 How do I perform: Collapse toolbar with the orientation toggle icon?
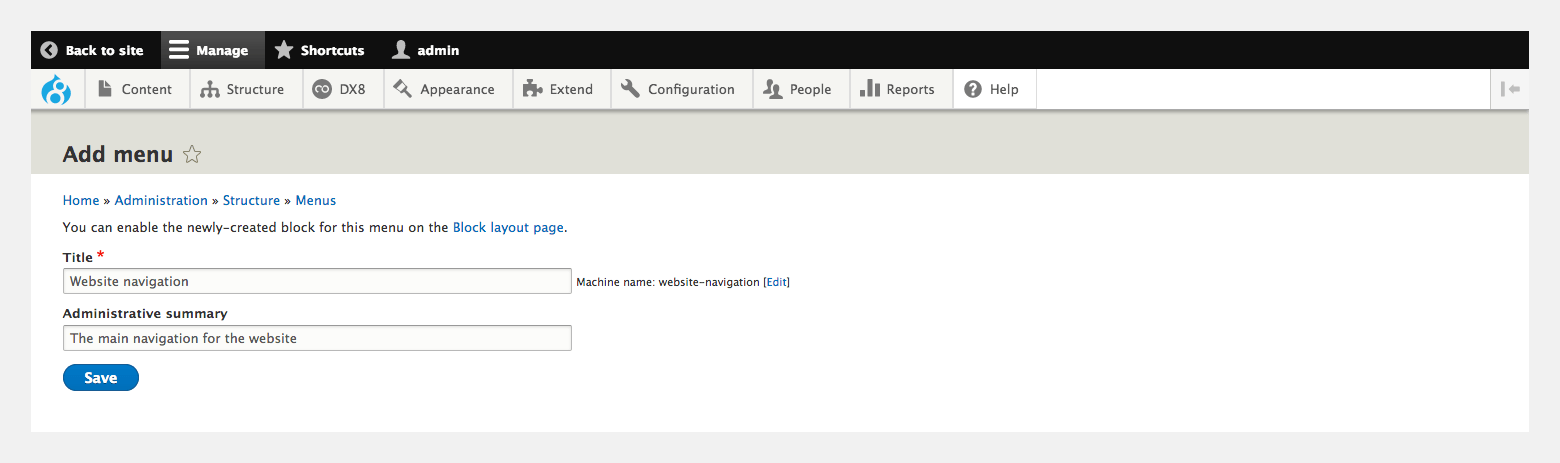[1510, 89]
